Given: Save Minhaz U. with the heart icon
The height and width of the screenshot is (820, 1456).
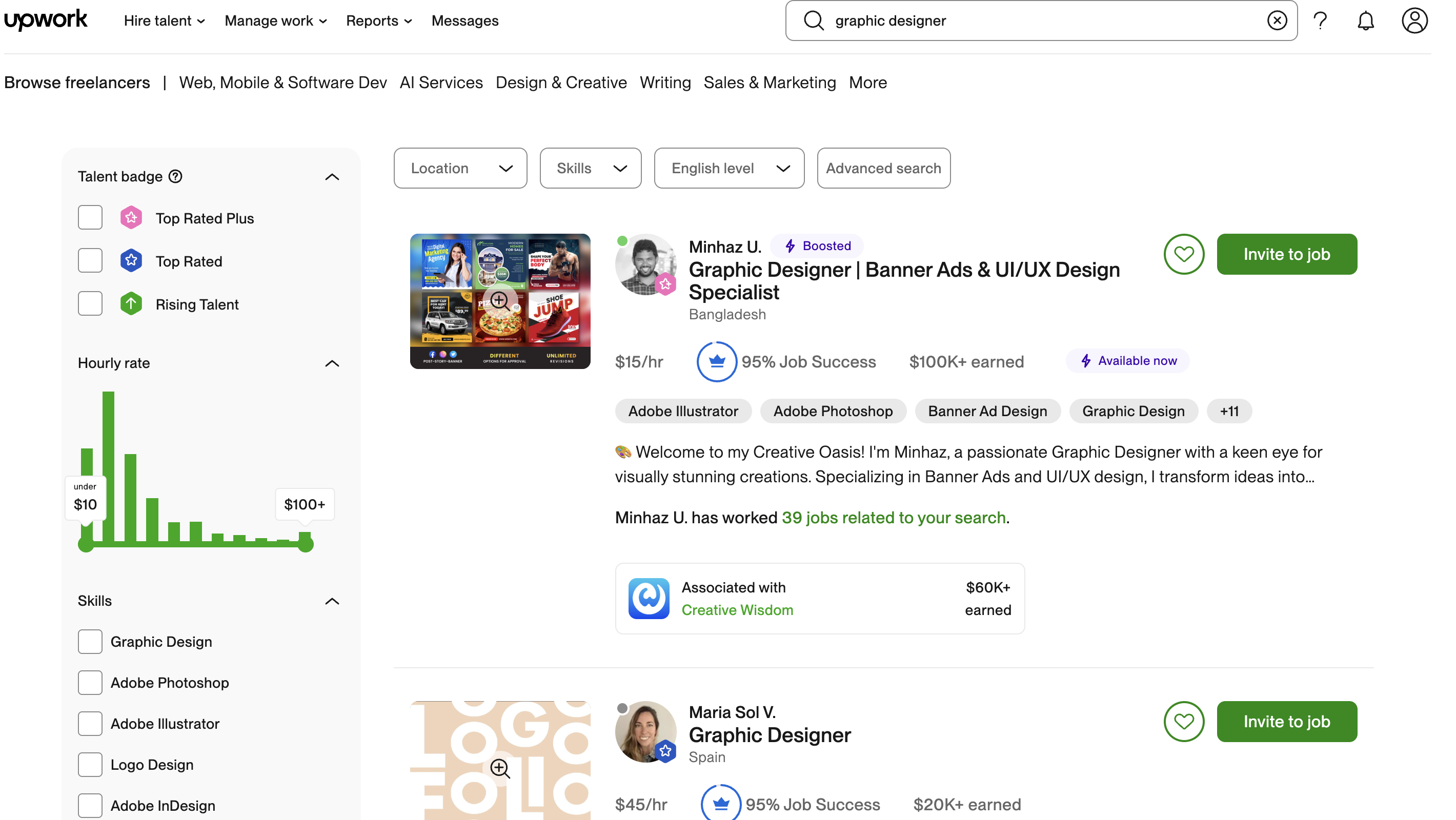Looking at the screenshot, I should click(1183, 254).
